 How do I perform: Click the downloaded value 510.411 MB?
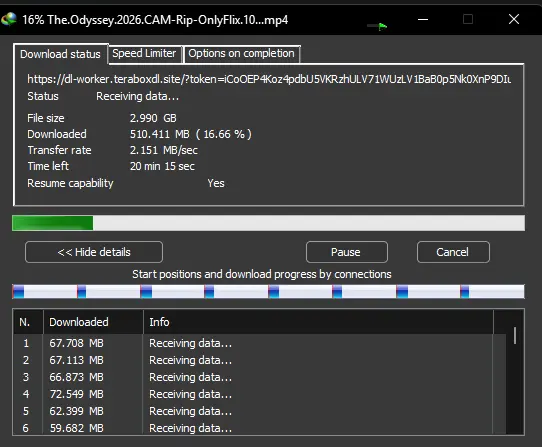160,134
